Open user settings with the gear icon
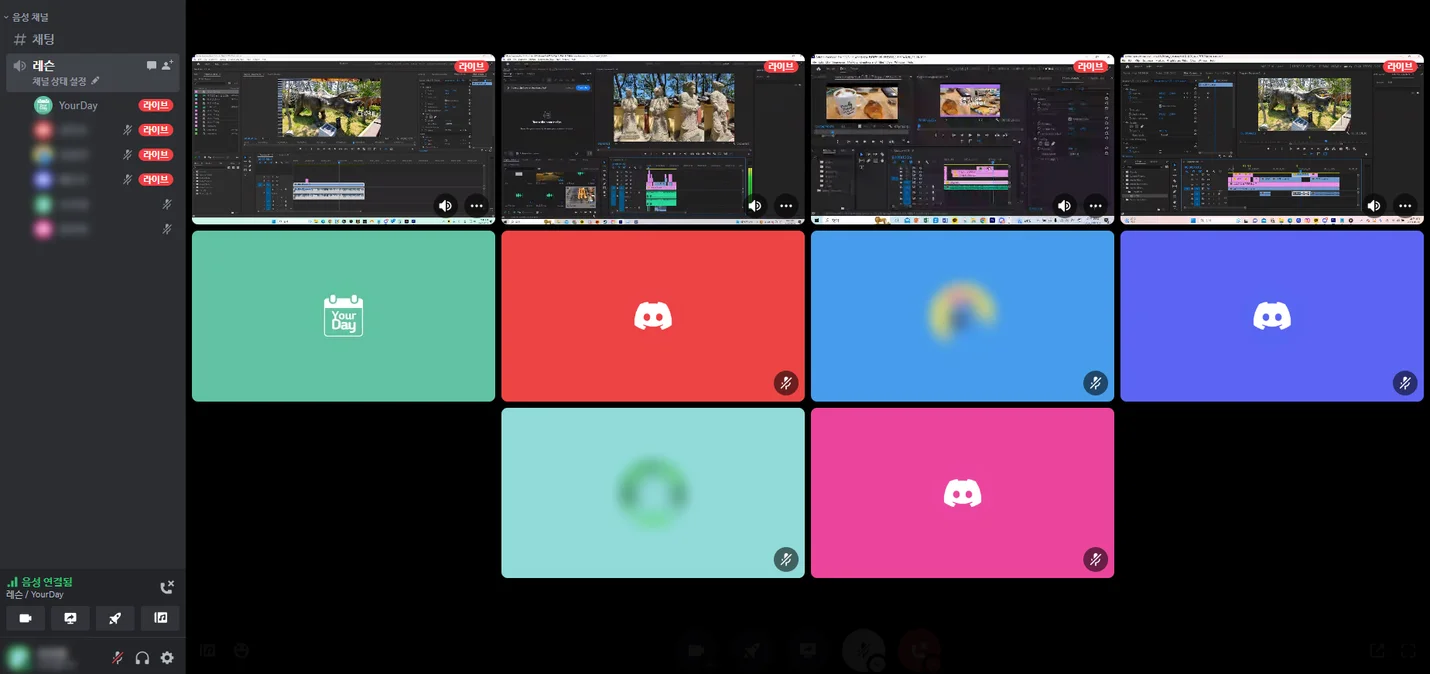The image size is (1430, 674). pos(167,658)
